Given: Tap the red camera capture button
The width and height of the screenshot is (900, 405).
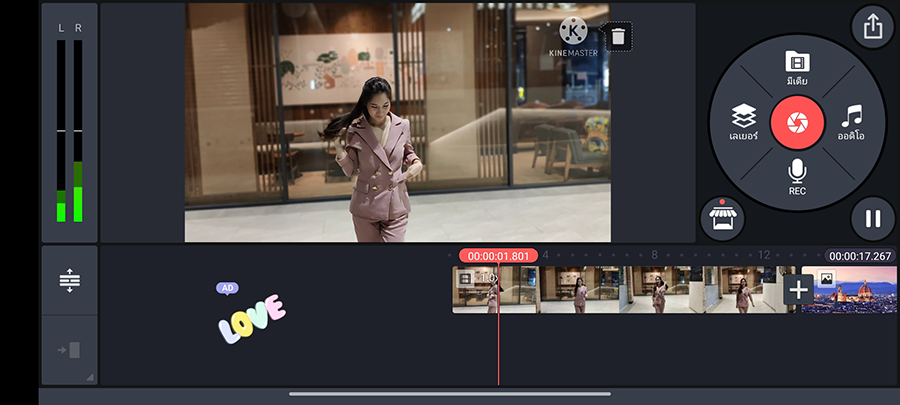Looking at the screenshot, I should point(797,122).
